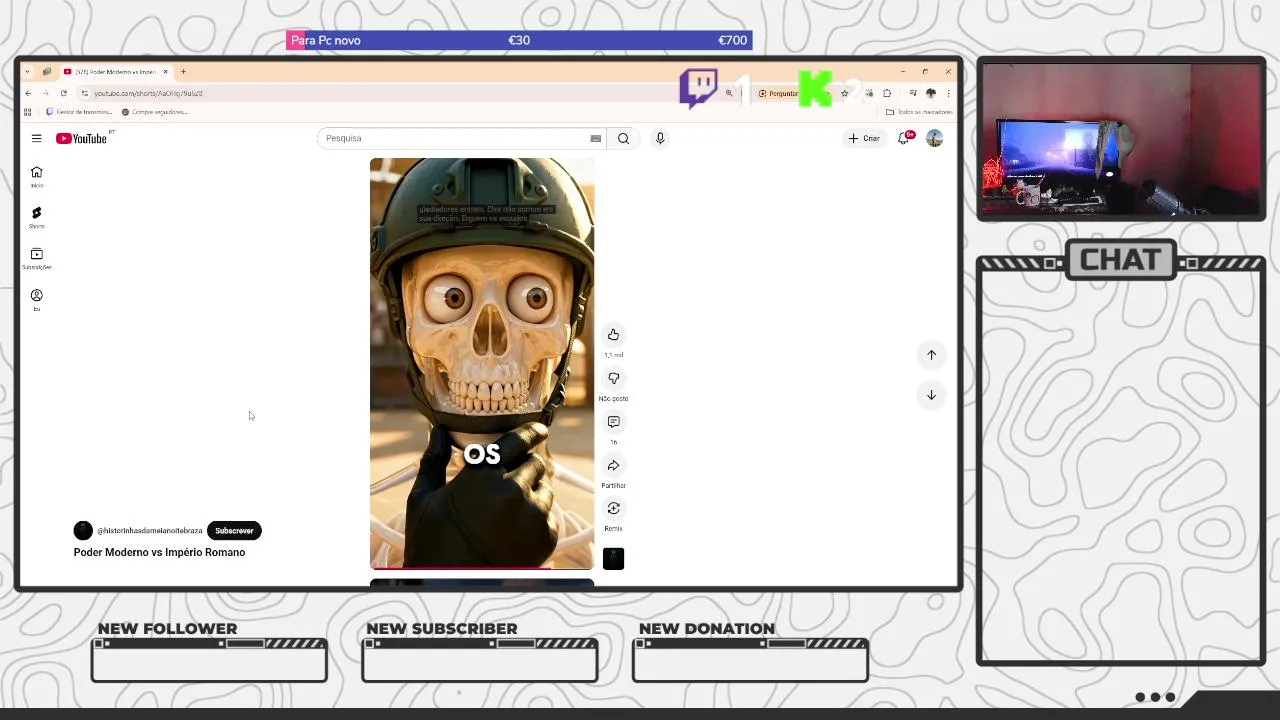Click the magnifier search button
This screenshot has height=720, width=1280.
pos(623,138)
